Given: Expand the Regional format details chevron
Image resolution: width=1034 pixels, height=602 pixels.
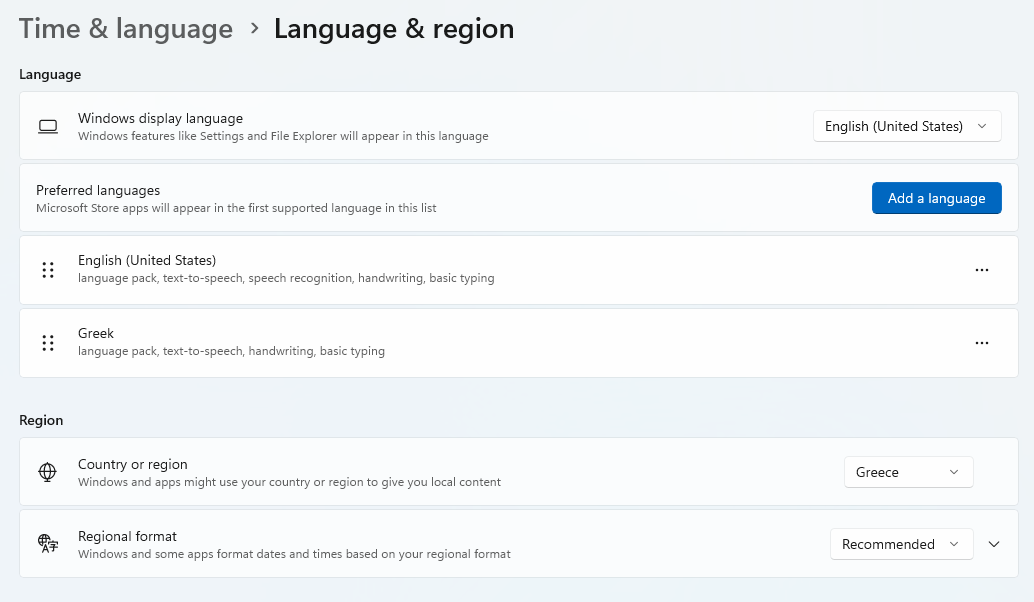Looking at the screenshot, I should pyautogui.click(x=993, y=544).
